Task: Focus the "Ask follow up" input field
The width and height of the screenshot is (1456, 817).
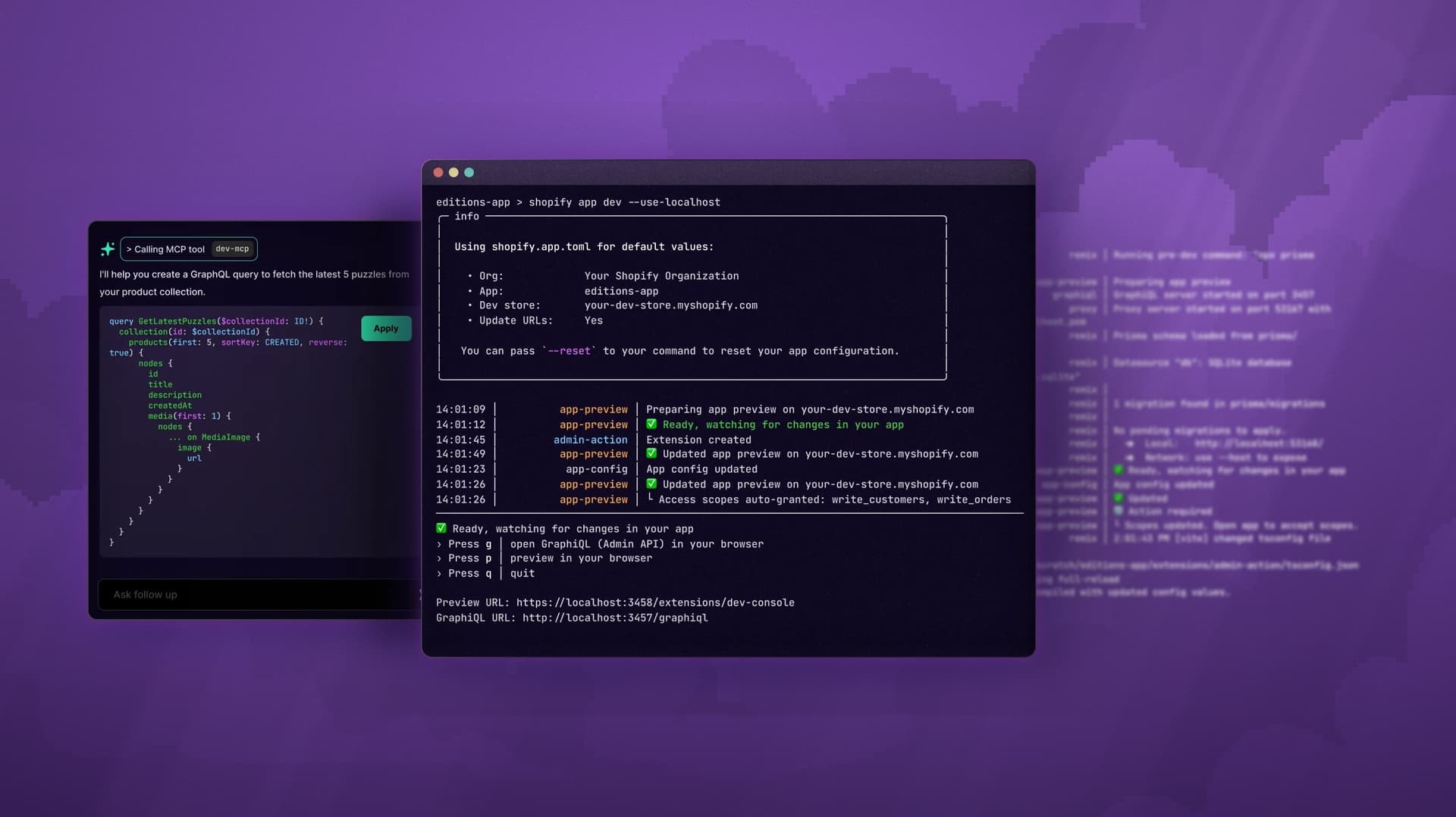Action: point(258,594)
